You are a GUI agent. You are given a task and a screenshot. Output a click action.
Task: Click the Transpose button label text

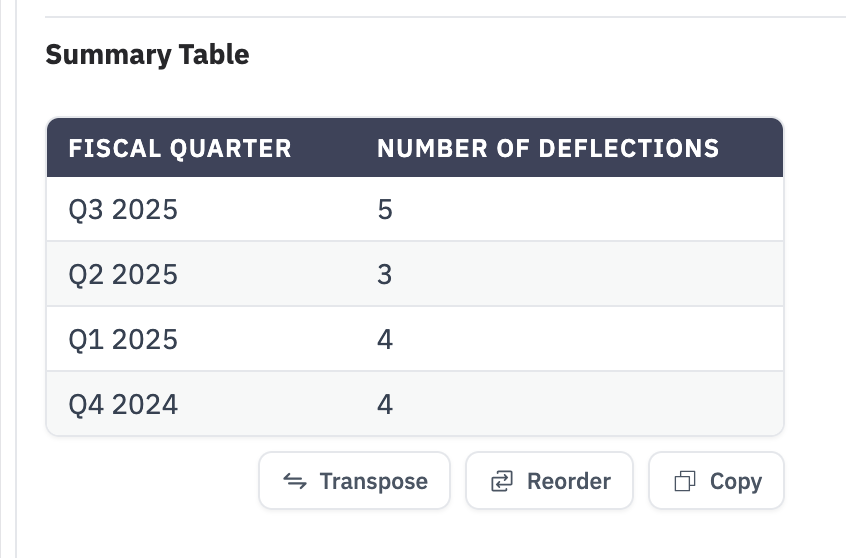[373, 481]
